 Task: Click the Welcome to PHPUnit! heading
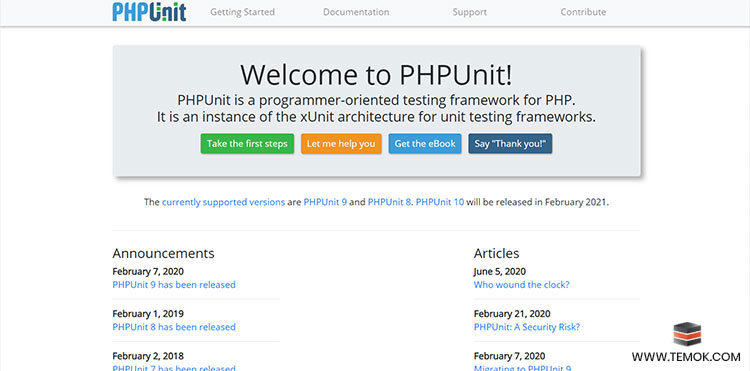click(376, 75)
